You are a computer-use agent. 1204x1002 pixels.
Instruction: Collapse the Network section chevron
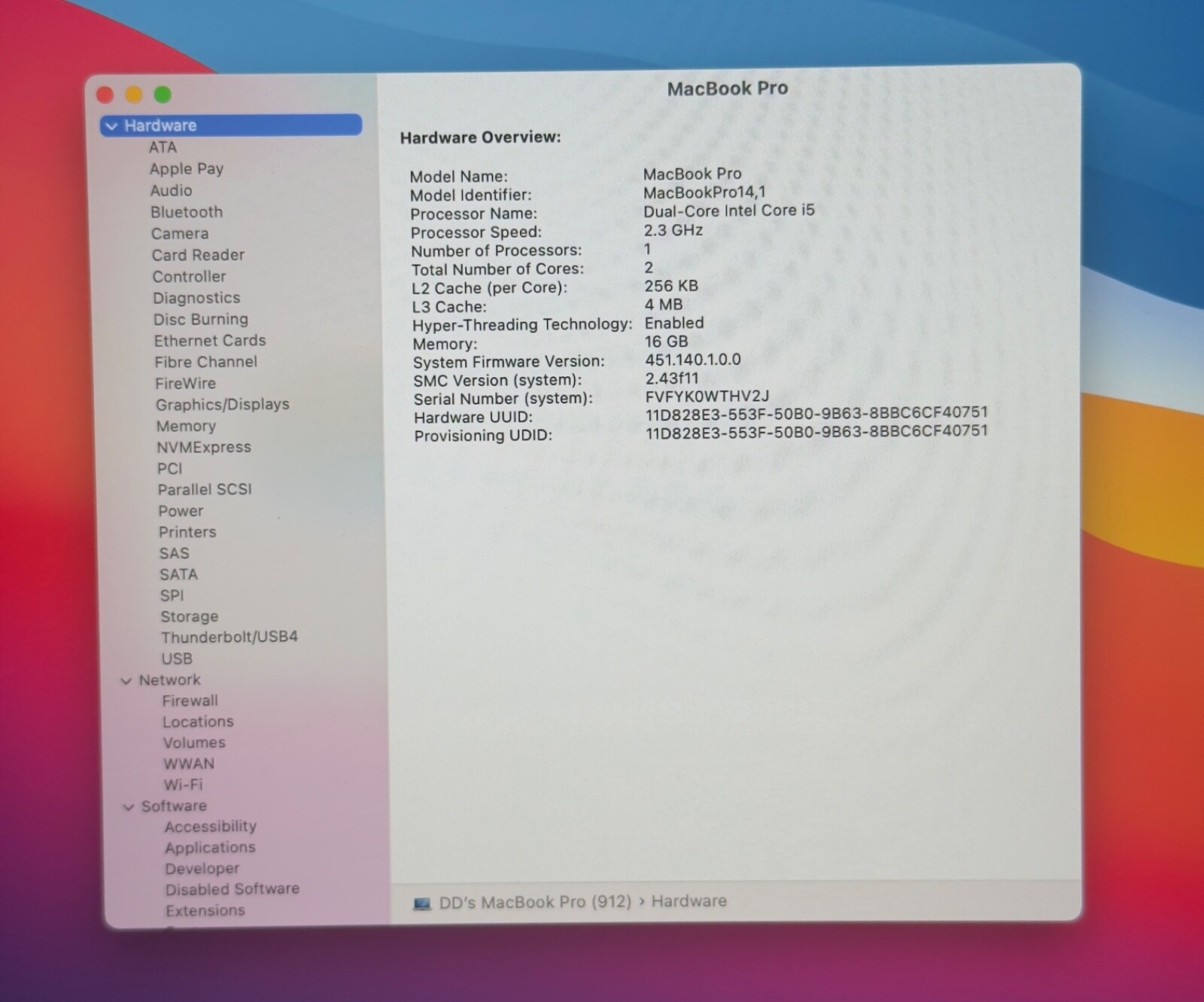[x=126, y=681]
